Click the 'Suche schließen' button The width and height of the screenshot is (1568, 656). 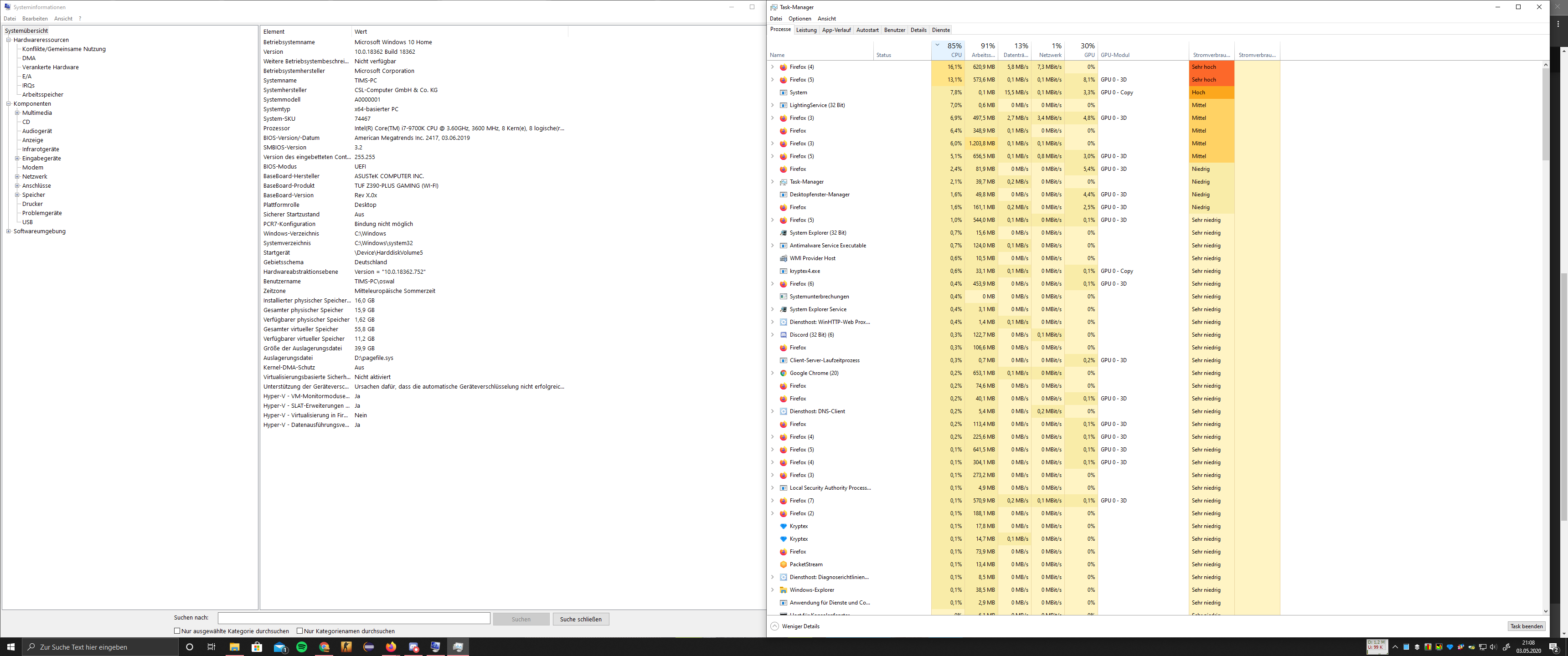(580, 619)
